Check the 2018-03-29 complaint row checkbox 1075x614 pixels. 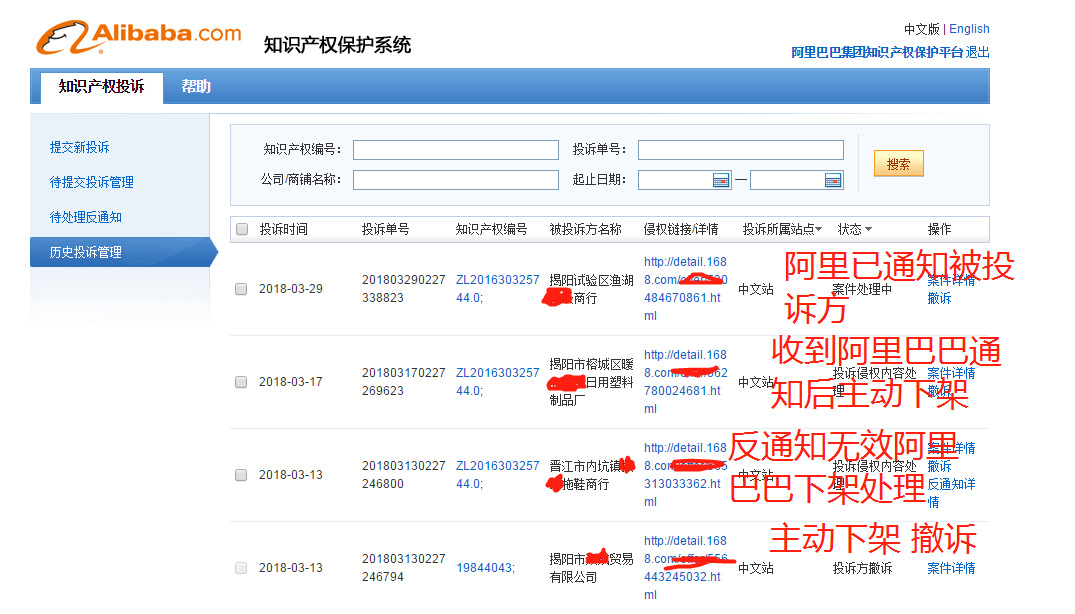(241, 288)
